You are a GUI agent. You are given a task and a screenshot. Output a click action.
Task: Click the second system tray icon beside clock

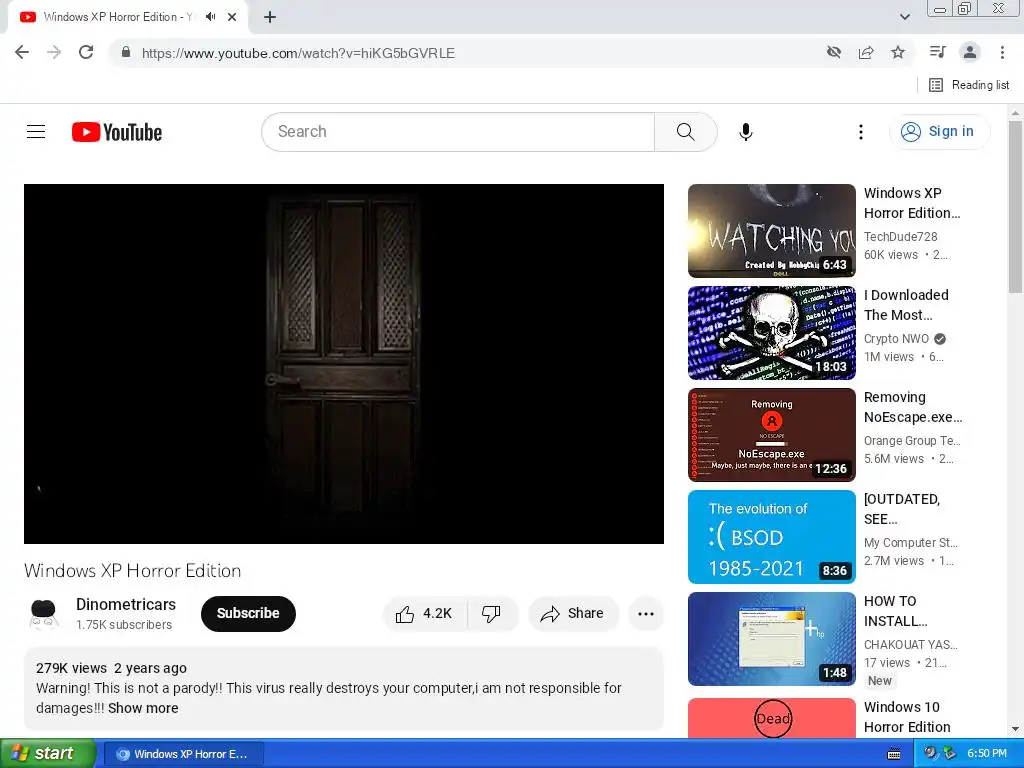(950, 754)
